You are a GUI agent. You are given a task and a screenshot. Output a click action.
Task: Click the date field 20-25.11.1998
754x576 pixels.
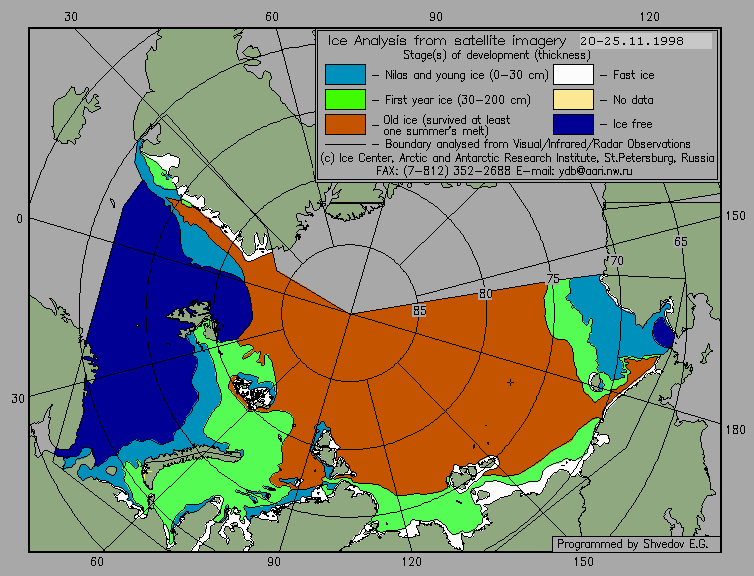click(x=645, y=41)
